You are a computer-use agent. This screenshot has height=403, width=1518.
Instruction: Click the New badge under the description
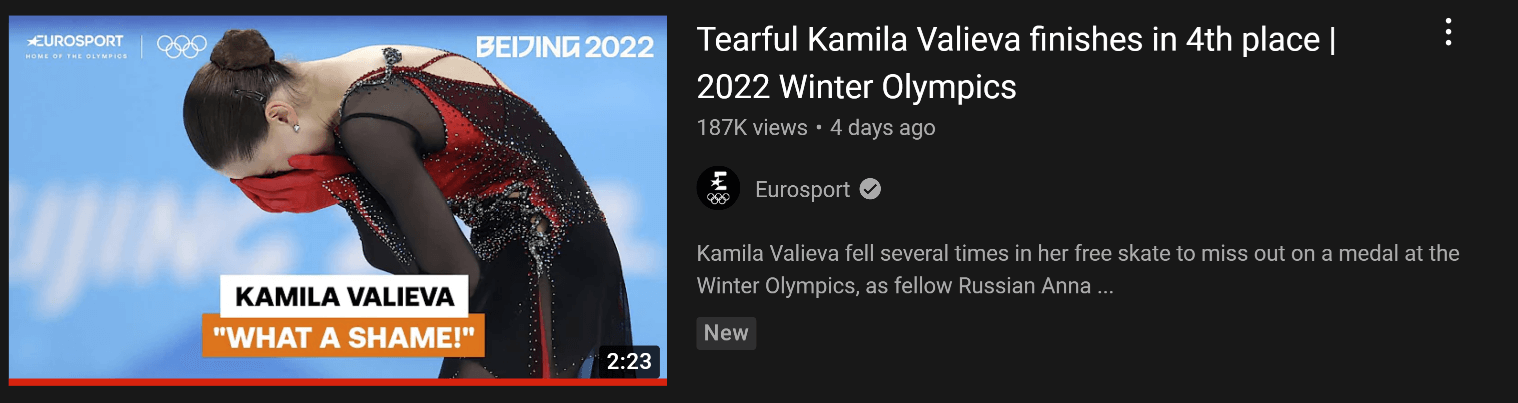726,333
